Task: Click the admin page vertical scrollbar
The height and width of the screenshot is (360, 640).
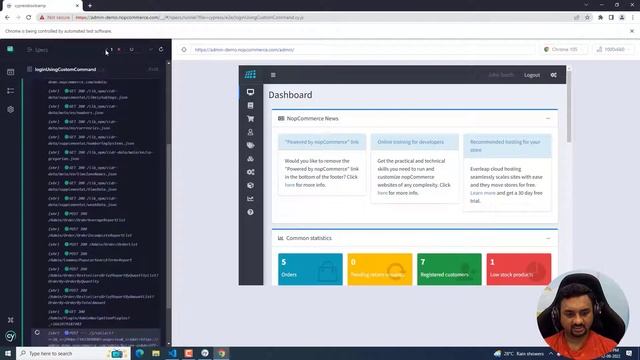Action: [569, 106]
